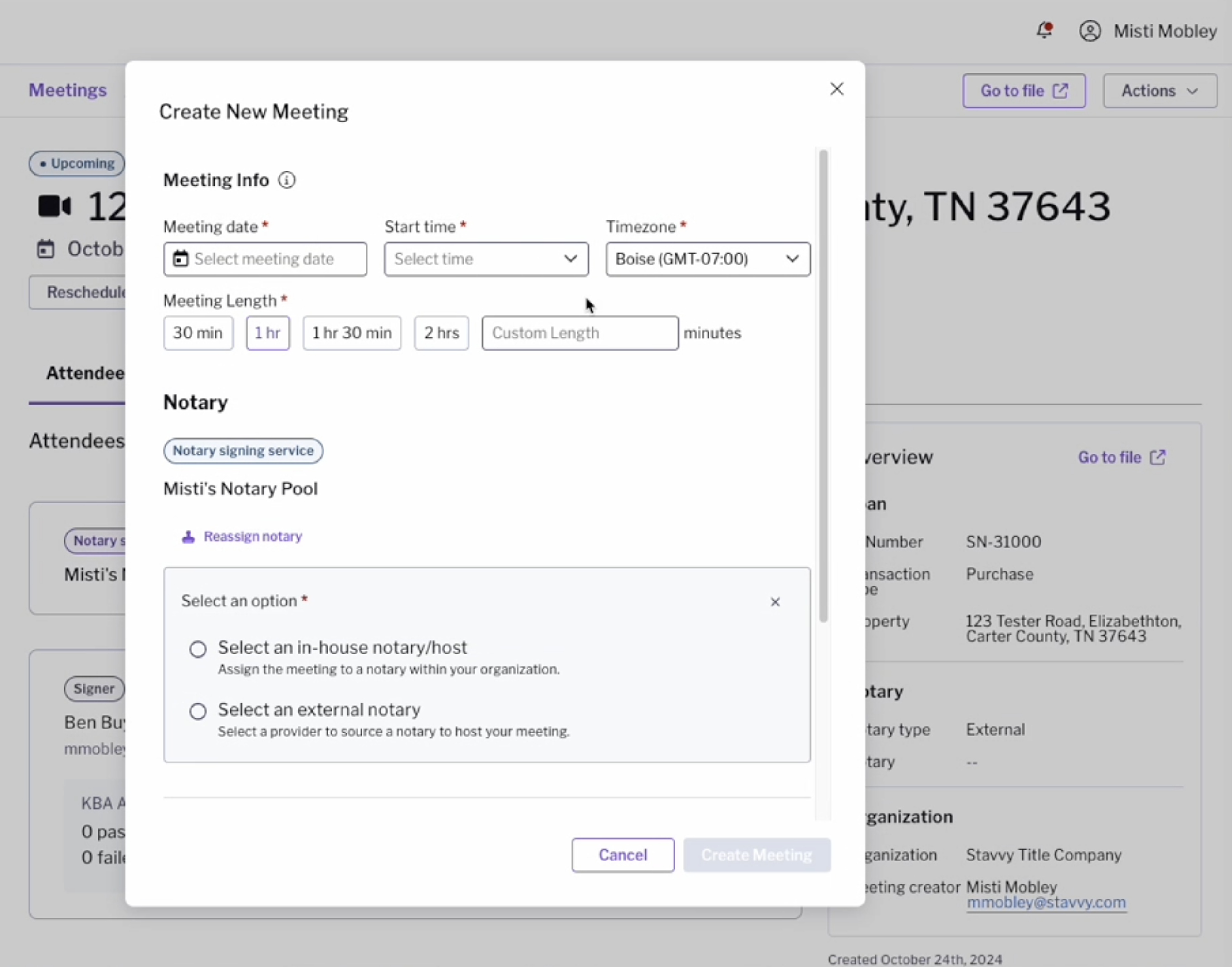This screenshot has width=1232, height=967.
Task: Click the Signer badge
Action: pos(94,689)
